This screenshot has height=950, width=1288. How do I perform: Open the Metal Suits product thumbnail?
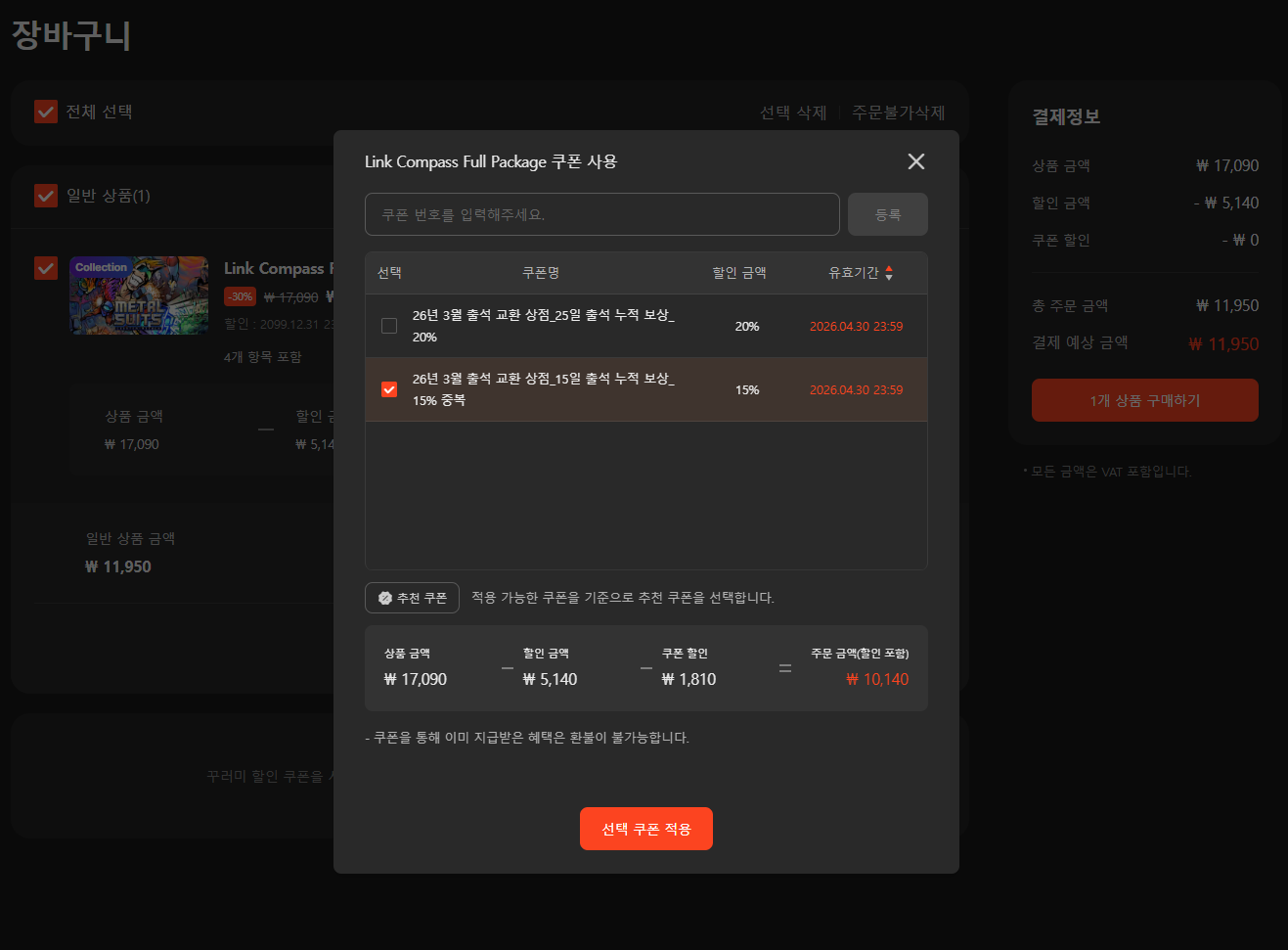pos(139,295)
